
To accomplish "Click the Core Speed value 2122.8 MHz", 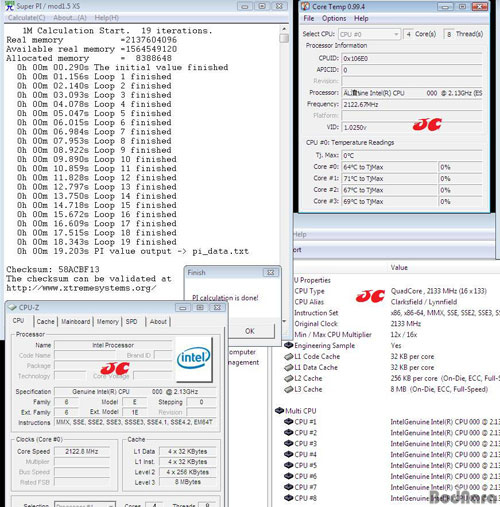I will [82, 452].
